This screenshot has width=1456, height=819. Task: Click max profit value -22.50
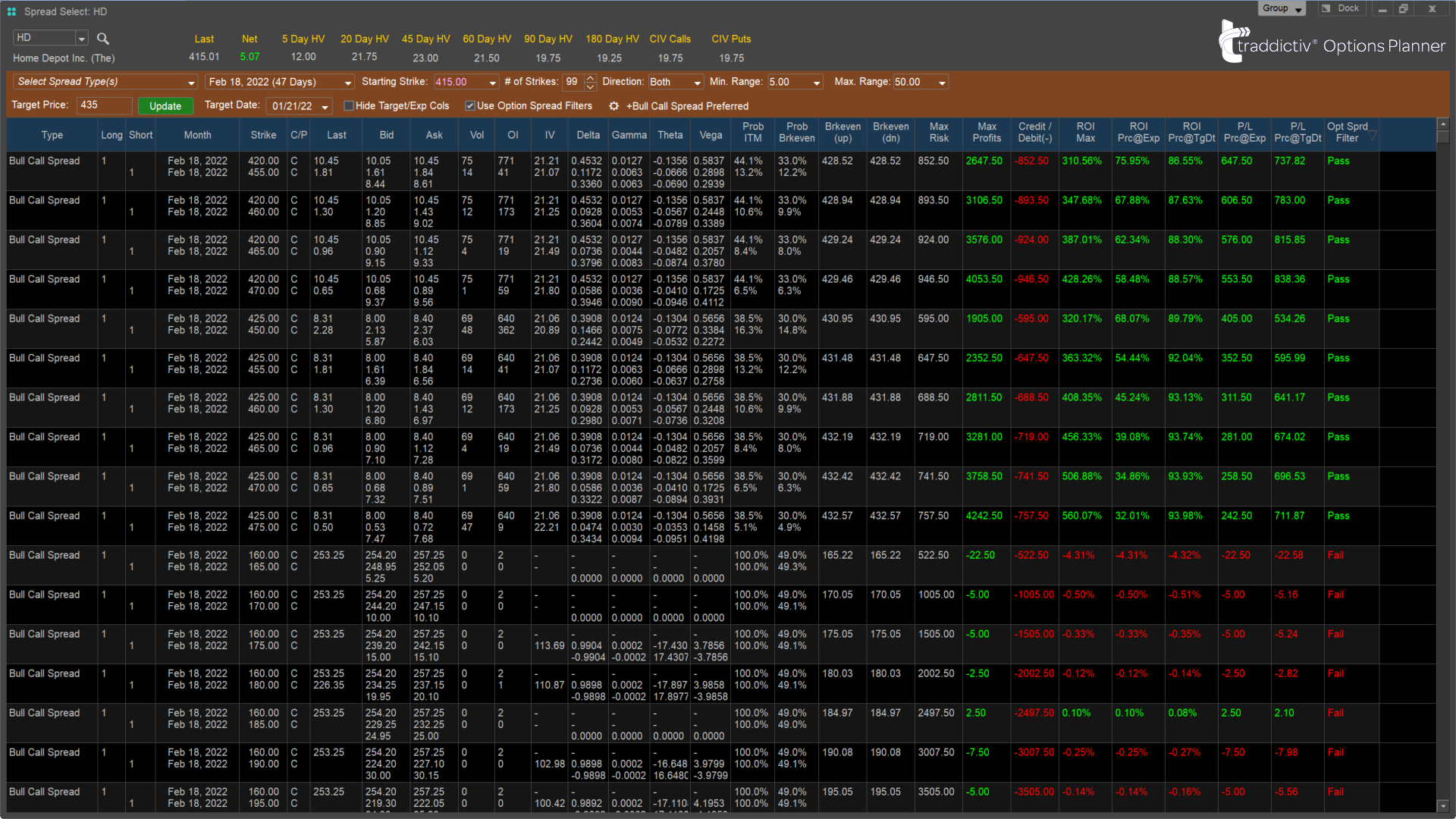(x=980, y=555)
